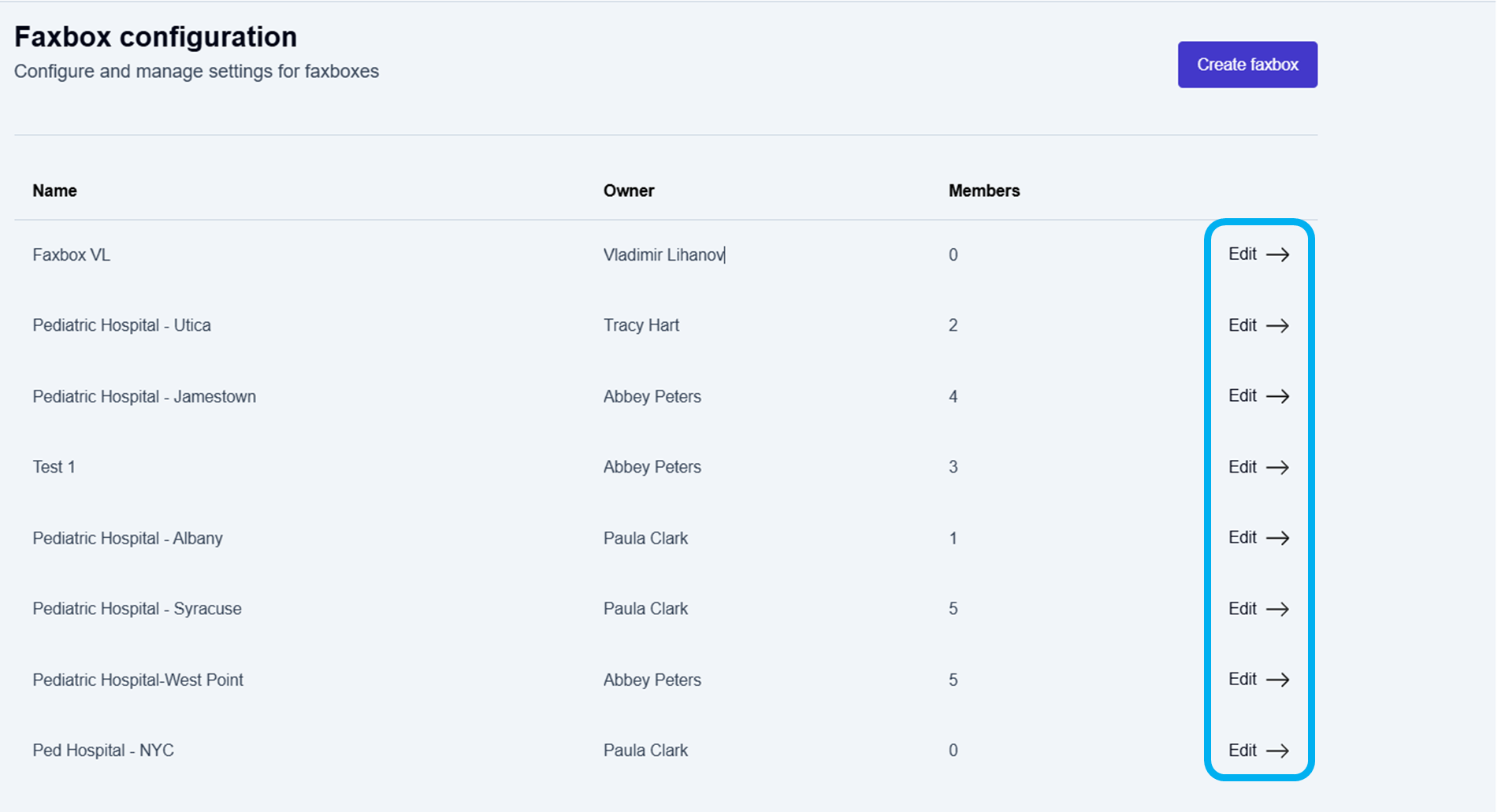Open Edit arrow for Pediatric Hospital - Utica

[x=1258, y=325]
